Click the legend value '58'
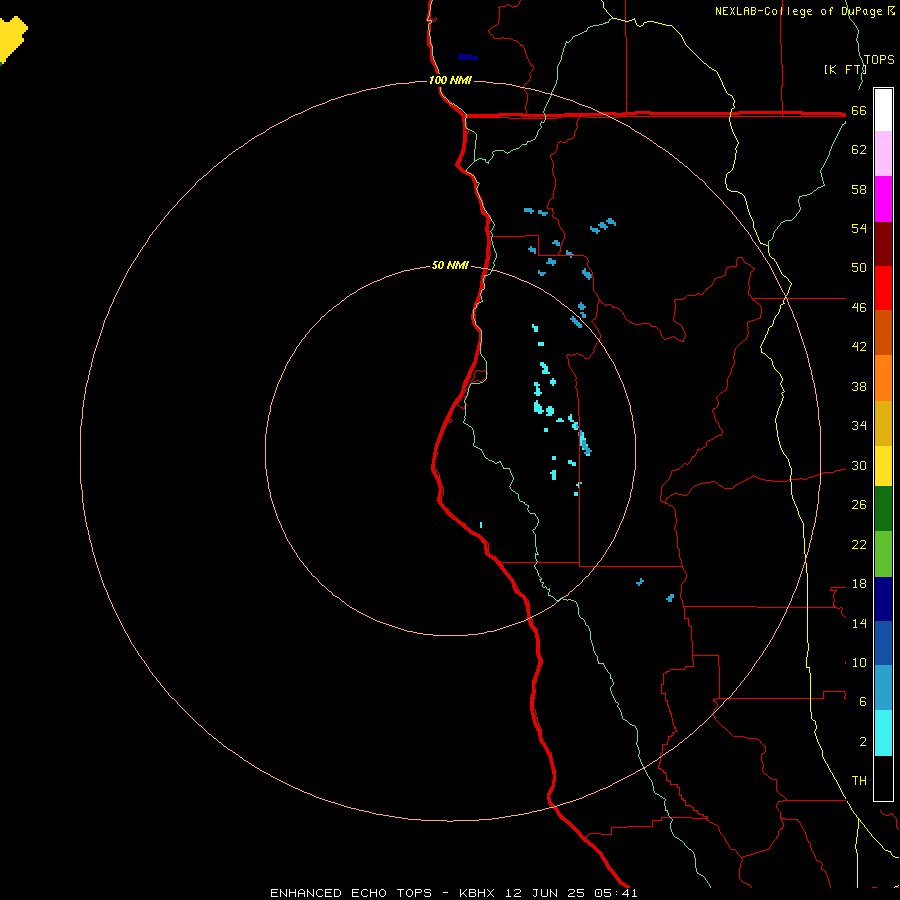The image size is (900, 900). pyautogui.click(x=859, y=189)
